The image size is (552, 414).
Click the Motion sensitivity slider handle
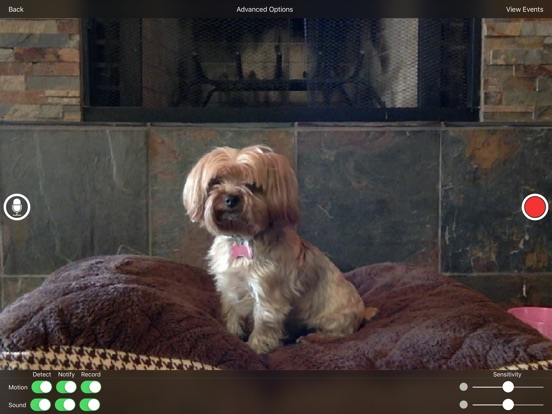(x=508, y=387)
